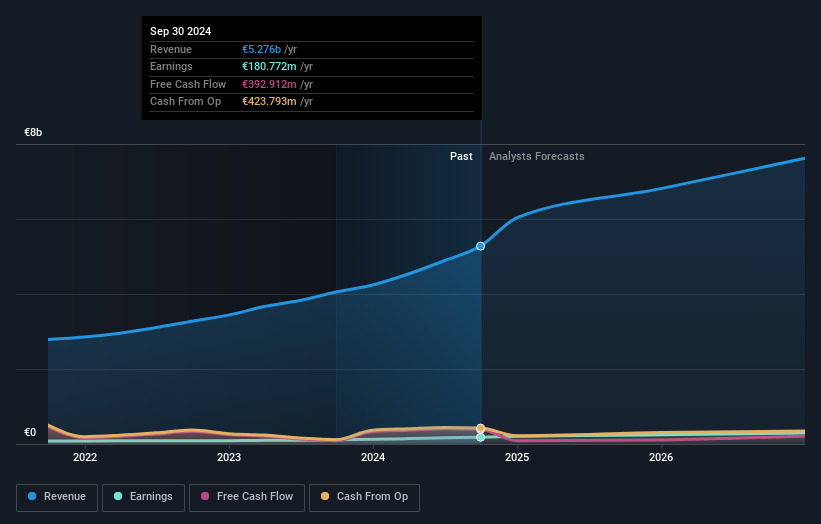The height and width of the screenshot is (524, 821).
Task: Click the €180.772m earnings value
Action: [269, 66]
